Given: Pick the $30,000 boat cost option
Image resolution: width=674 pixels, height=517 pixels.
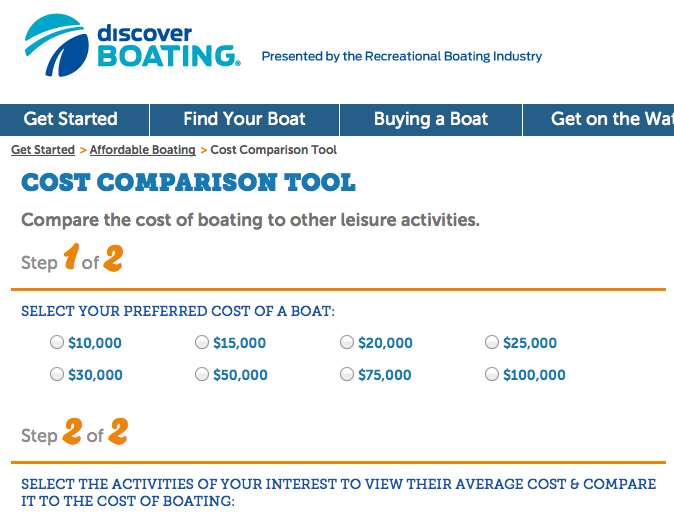Looking at the screenshot, I should pos(57,375).
